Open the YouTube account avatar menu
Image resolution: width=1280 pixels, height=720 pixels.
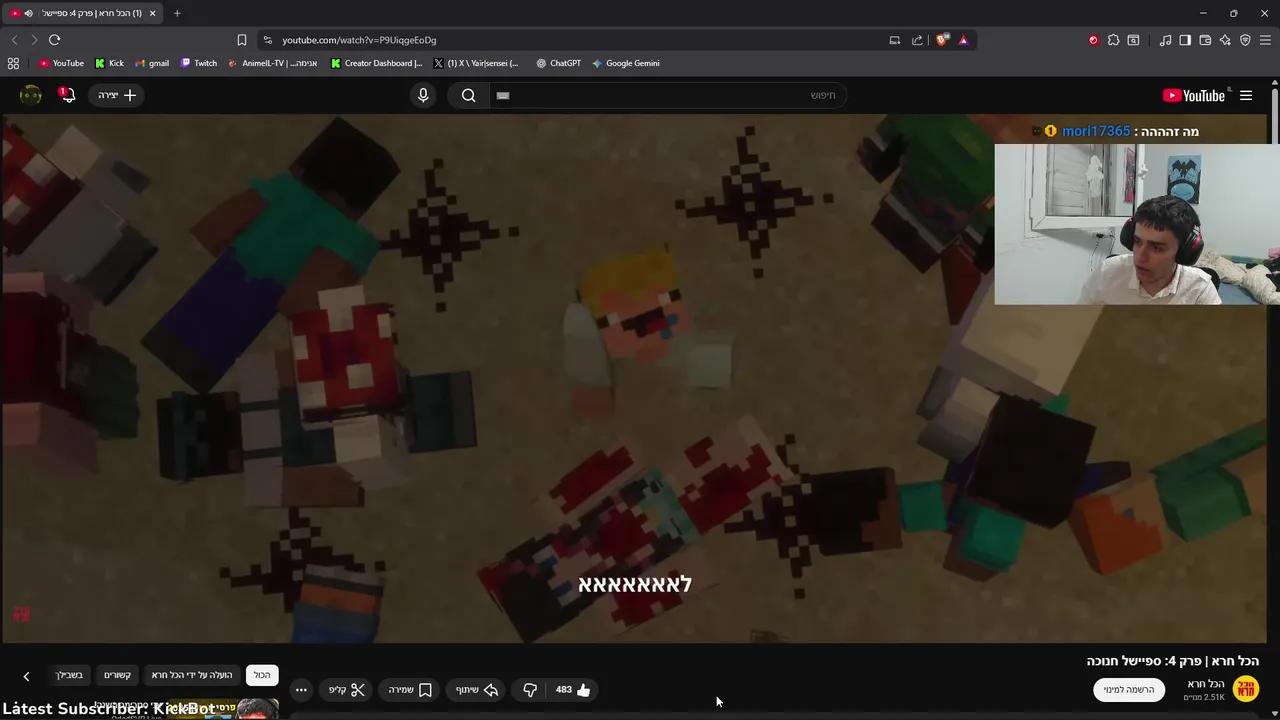(x=31, y=95)
